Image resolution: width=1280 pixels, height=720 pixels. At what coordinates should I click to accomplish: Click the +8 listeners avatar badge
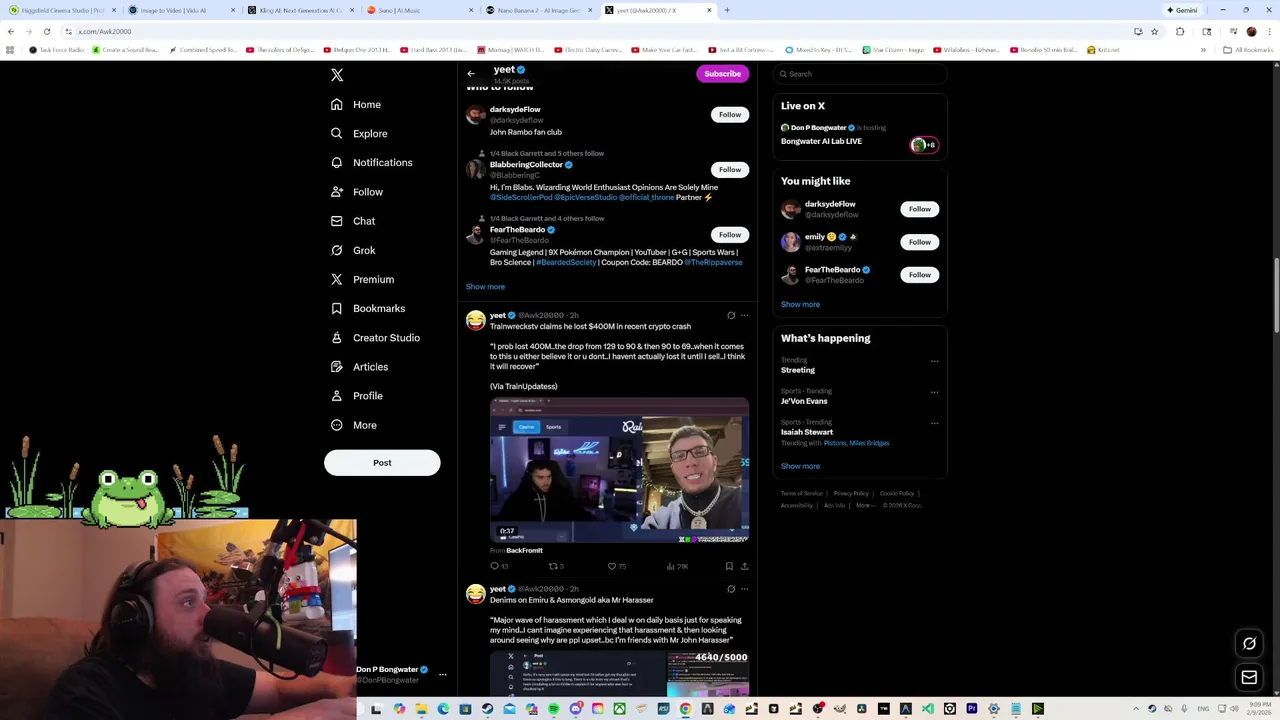tap(924, 145)
